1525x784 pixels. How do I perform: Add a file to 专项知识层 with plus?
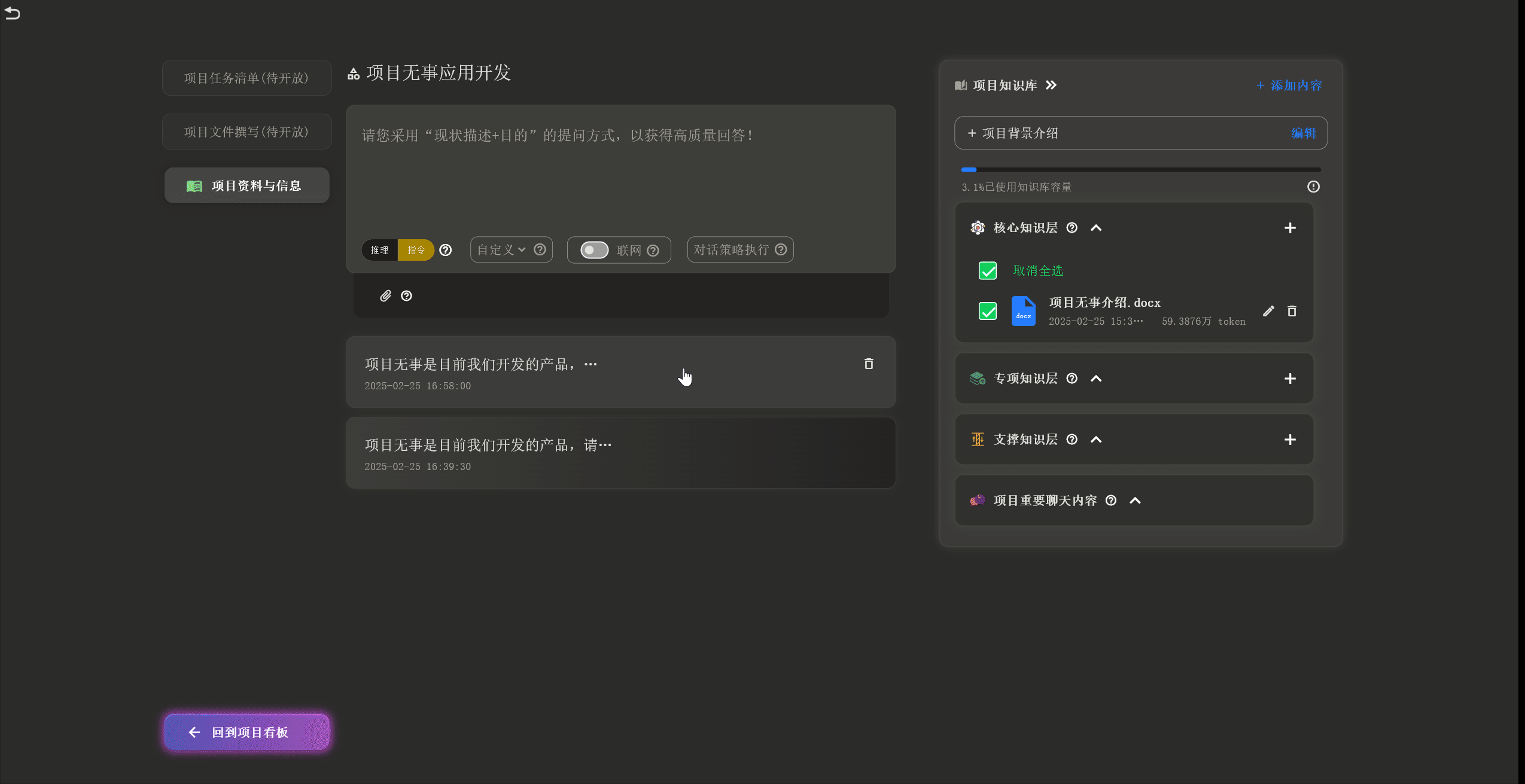1290,379
